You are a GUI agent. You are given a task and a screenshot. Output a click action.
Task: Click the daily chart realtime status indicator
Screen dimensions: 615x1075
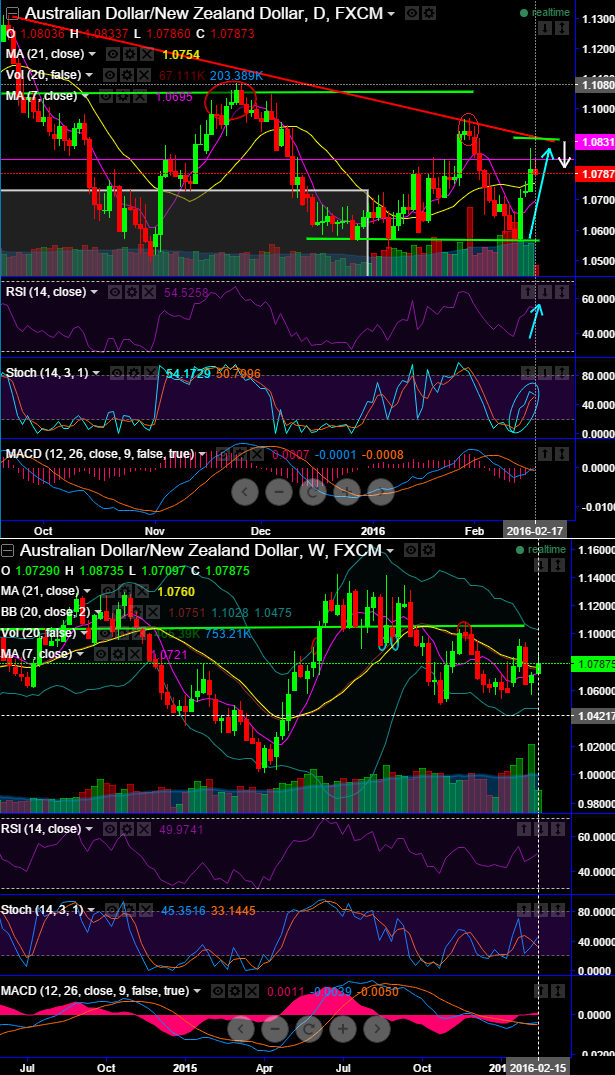pos(543,13)
